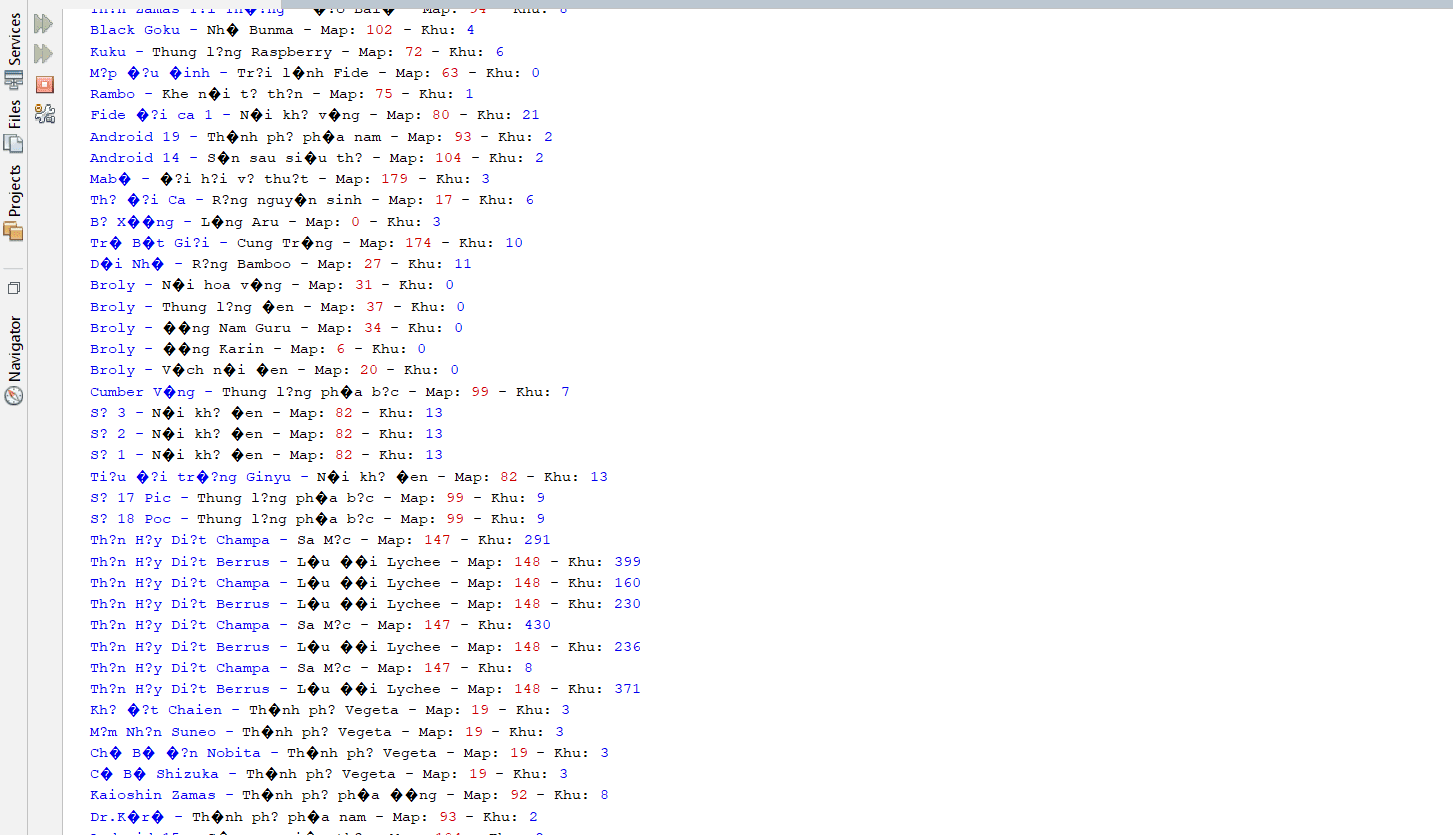
Task: Click the Rambo output line name
Action: click(x=112, y=94)
